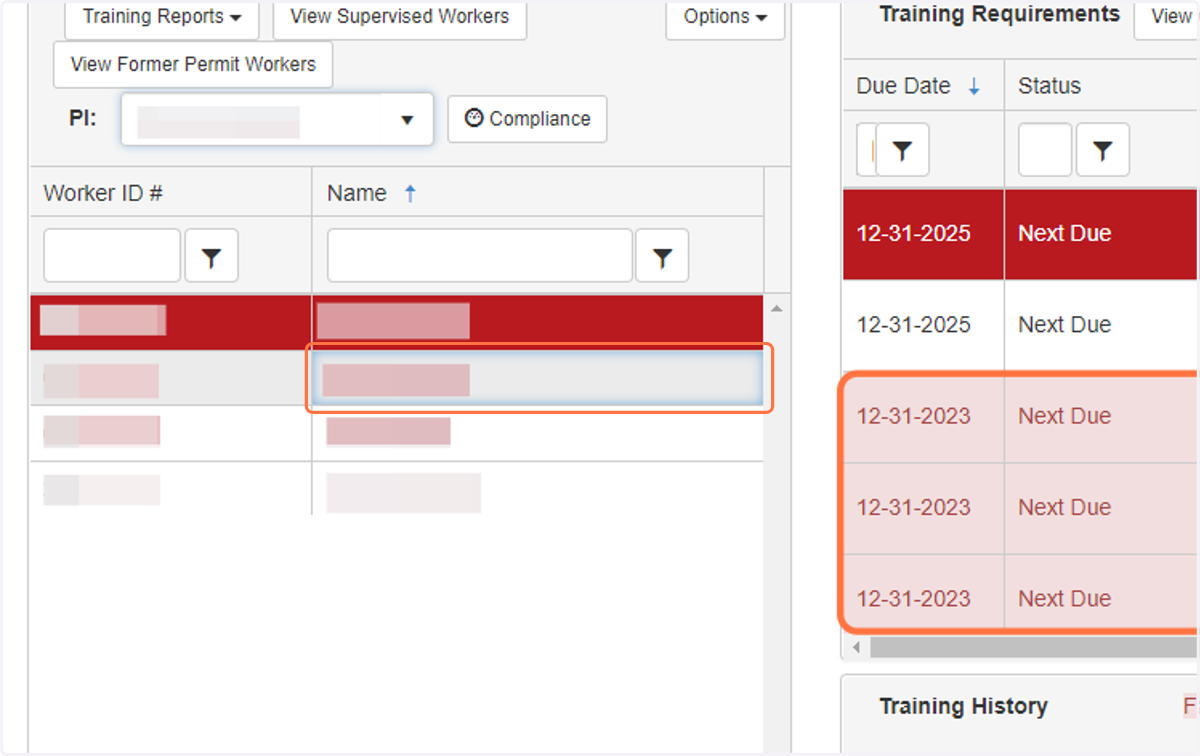1200x756 pixels.
Task: Click the Name ascending sort arrow
Action: click(410, 194)
